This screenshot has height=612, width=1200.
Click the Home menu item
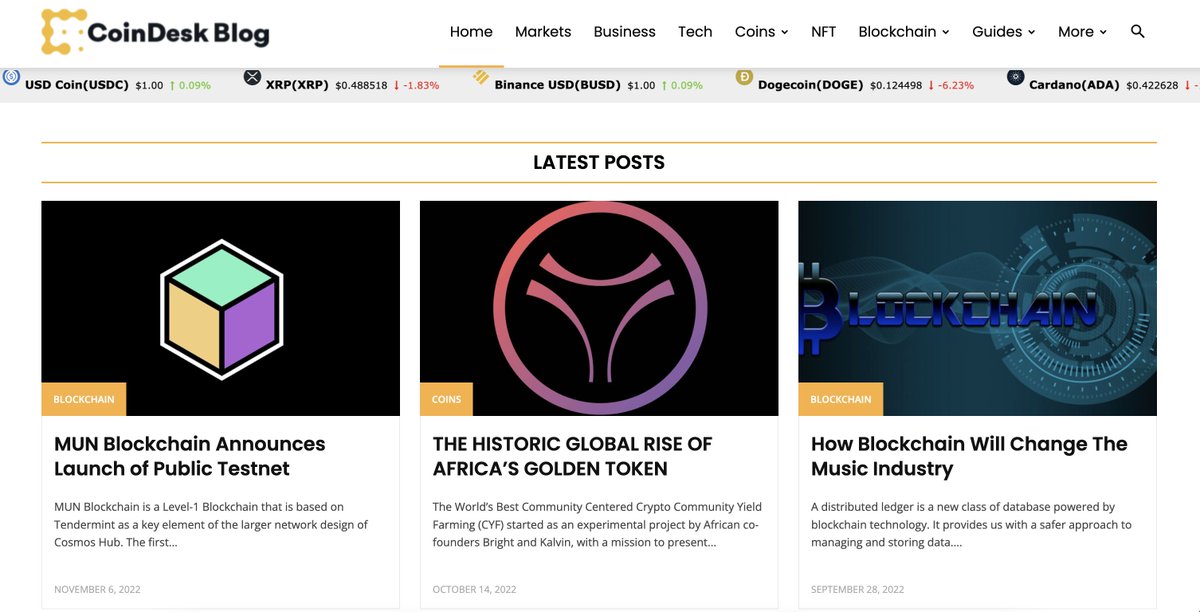tap(471, 31)
